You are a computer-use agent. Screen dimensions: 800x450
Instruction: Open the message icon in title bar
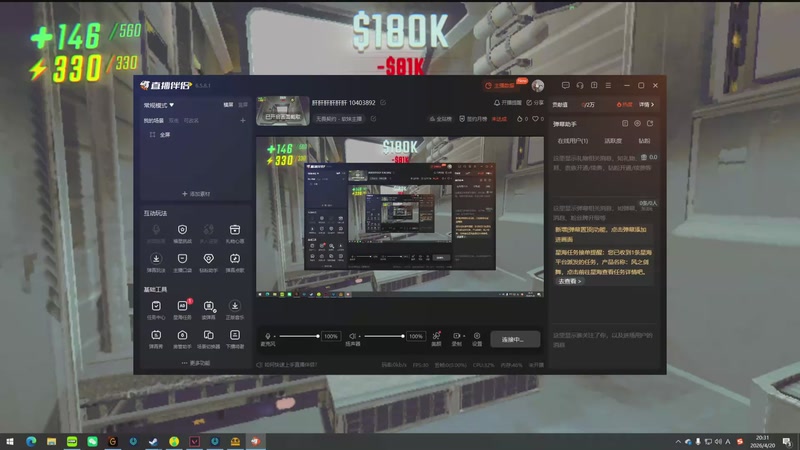coord(565,85)
